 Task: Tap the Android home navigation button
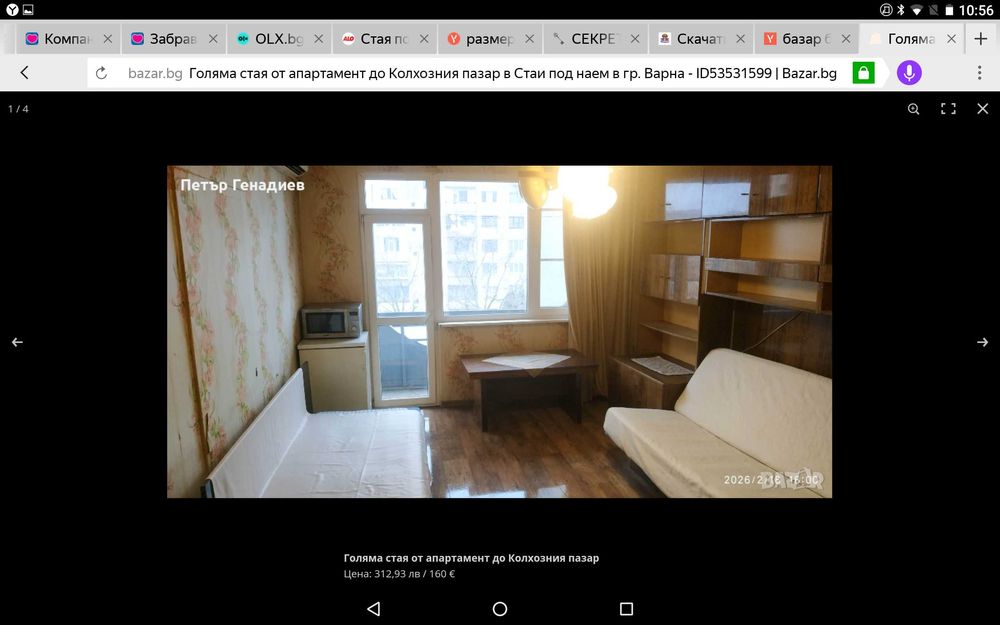point(500,609)
